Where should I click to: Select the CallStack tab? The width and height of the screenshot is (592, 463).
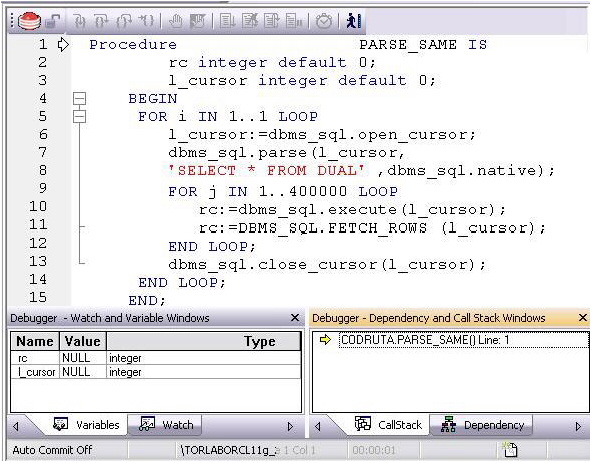click(388, 425)
